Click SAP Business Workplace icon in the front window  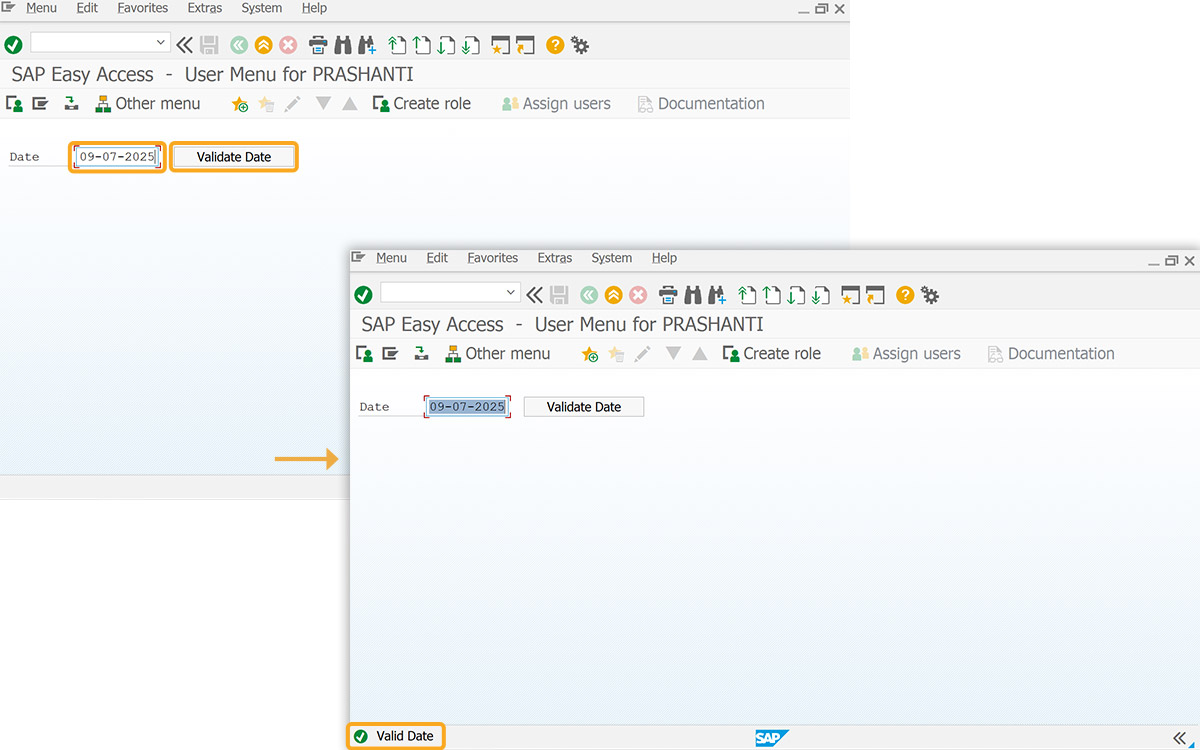(421, 354)
